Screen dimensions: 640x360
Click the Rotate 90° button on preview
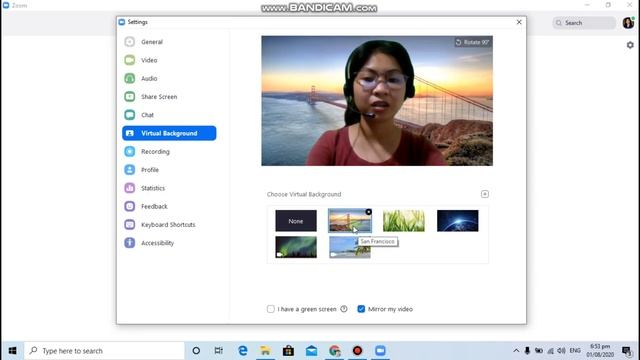tap(472, 42)
